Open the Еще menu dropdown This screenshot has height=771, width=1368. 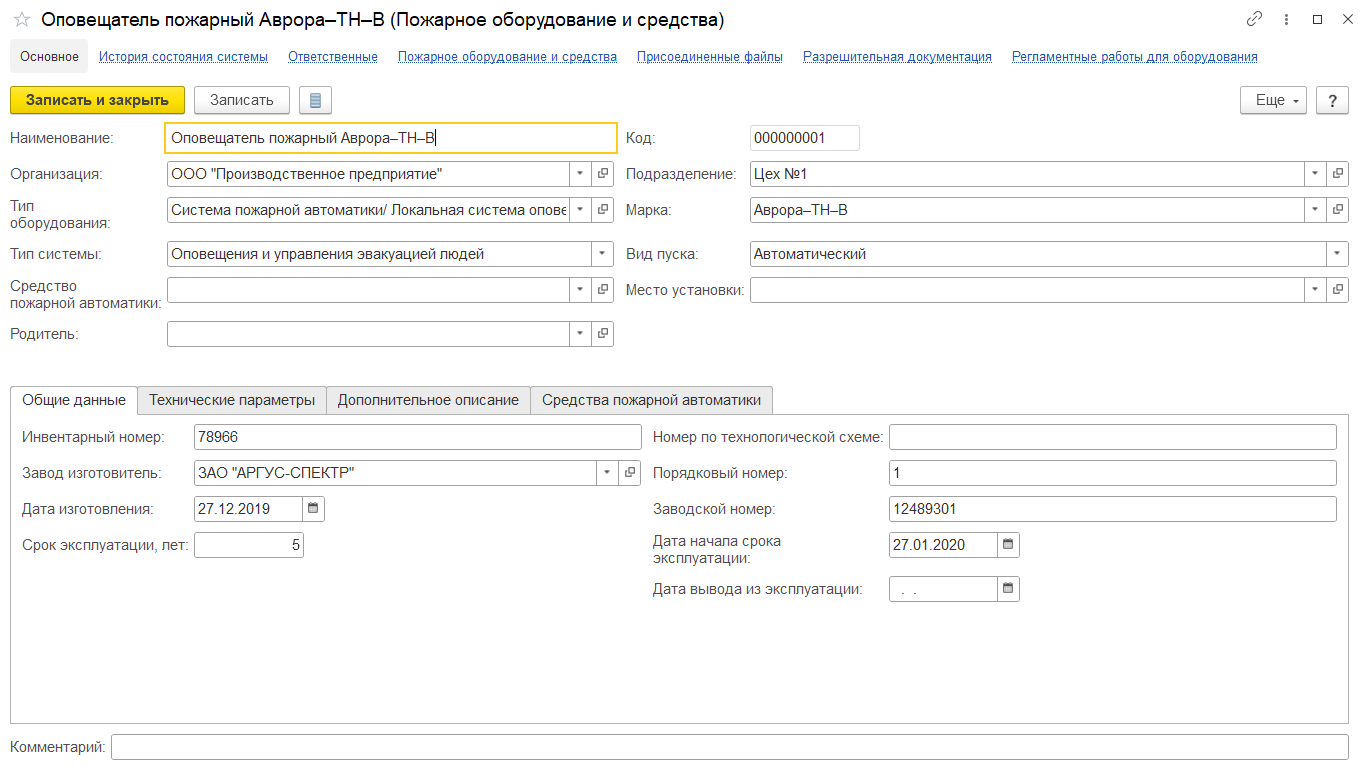coord(1273,100)
